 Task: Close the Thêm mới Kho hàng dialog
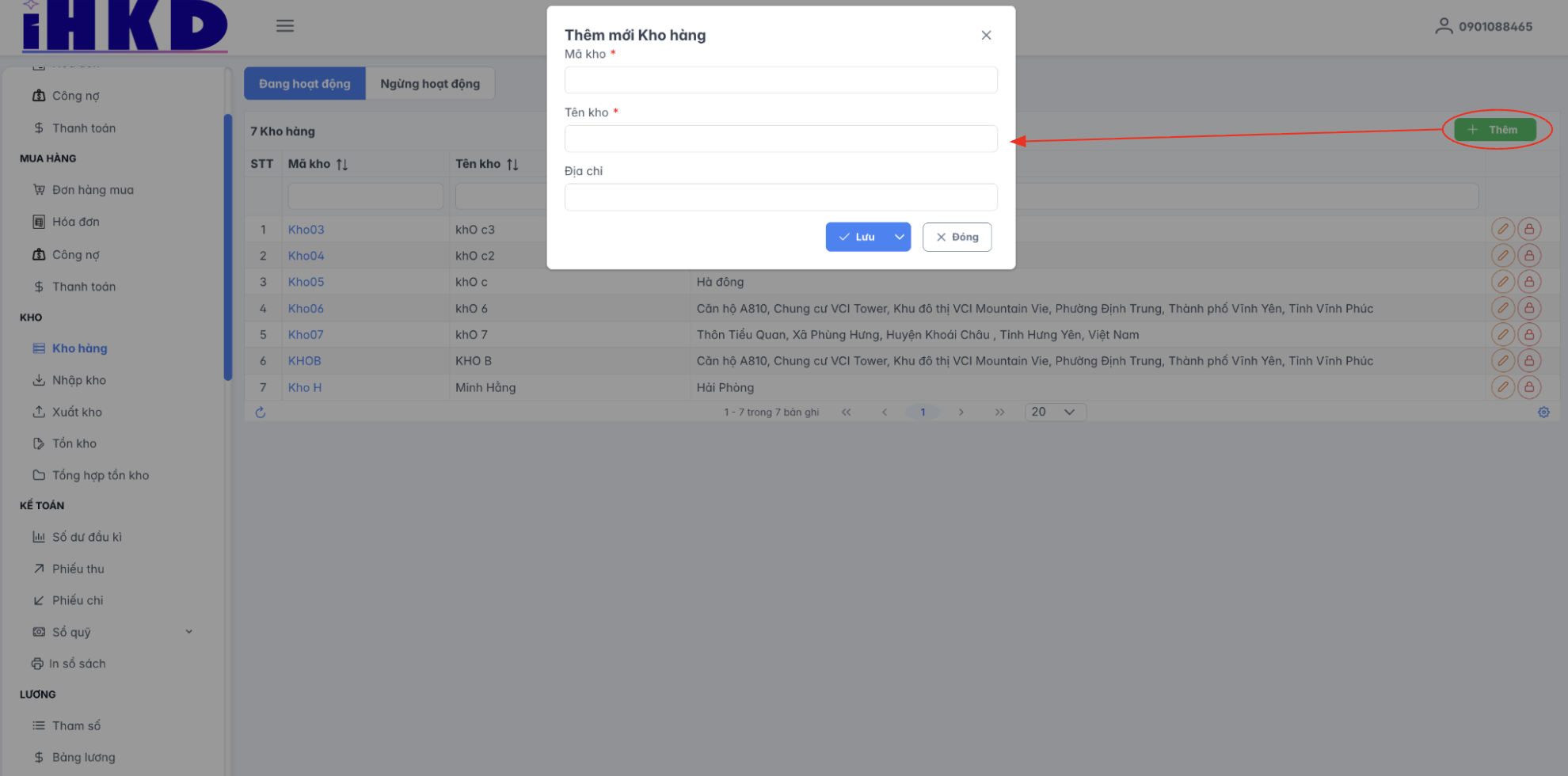(986, 35)
